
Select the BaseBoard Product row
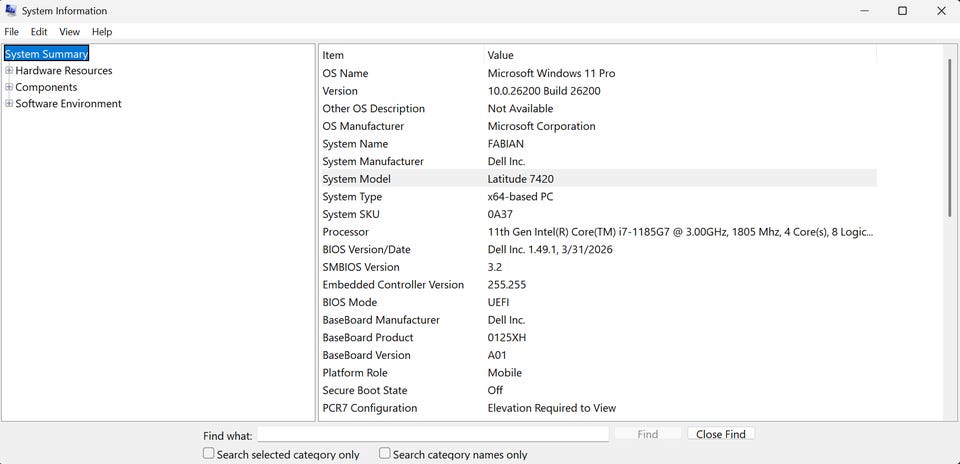(x=598, y=337)
